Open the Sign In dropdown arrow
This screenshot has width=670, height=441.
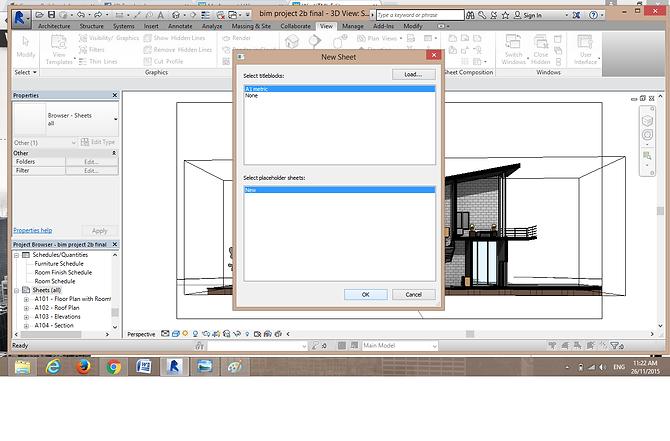567,15
